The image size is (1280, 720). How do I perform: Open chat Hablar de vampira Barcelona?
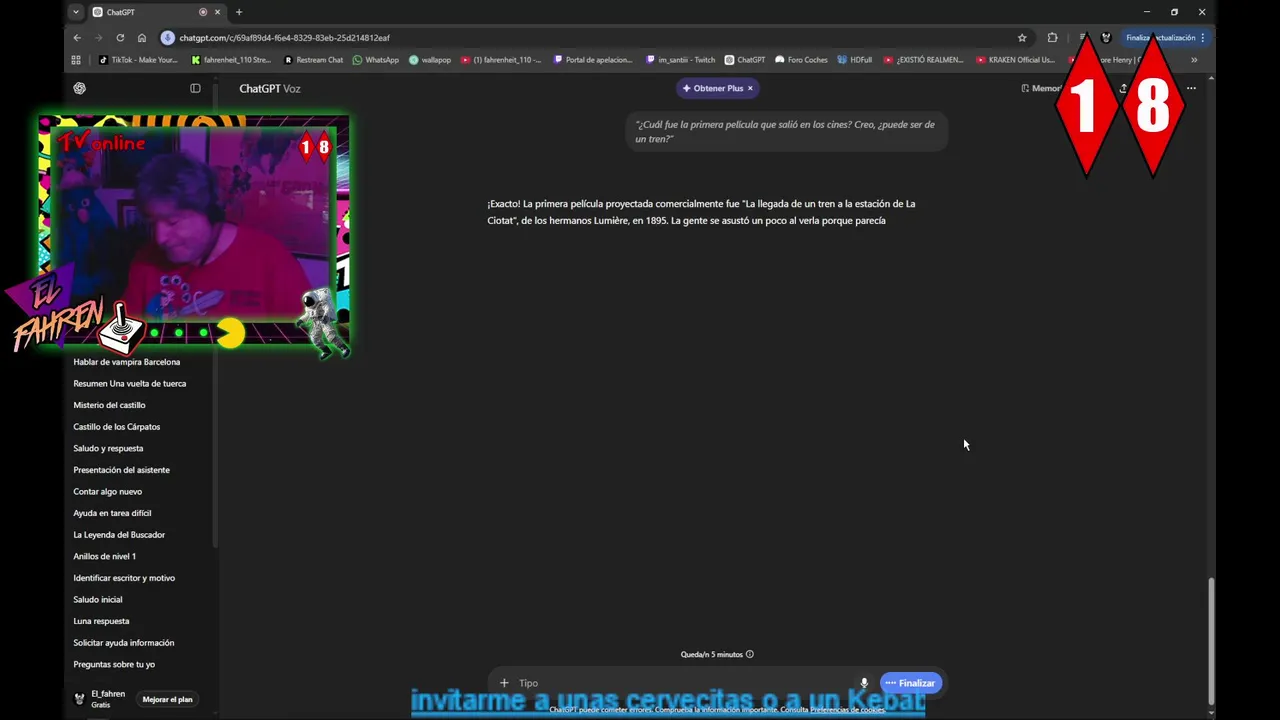point(127,362)
